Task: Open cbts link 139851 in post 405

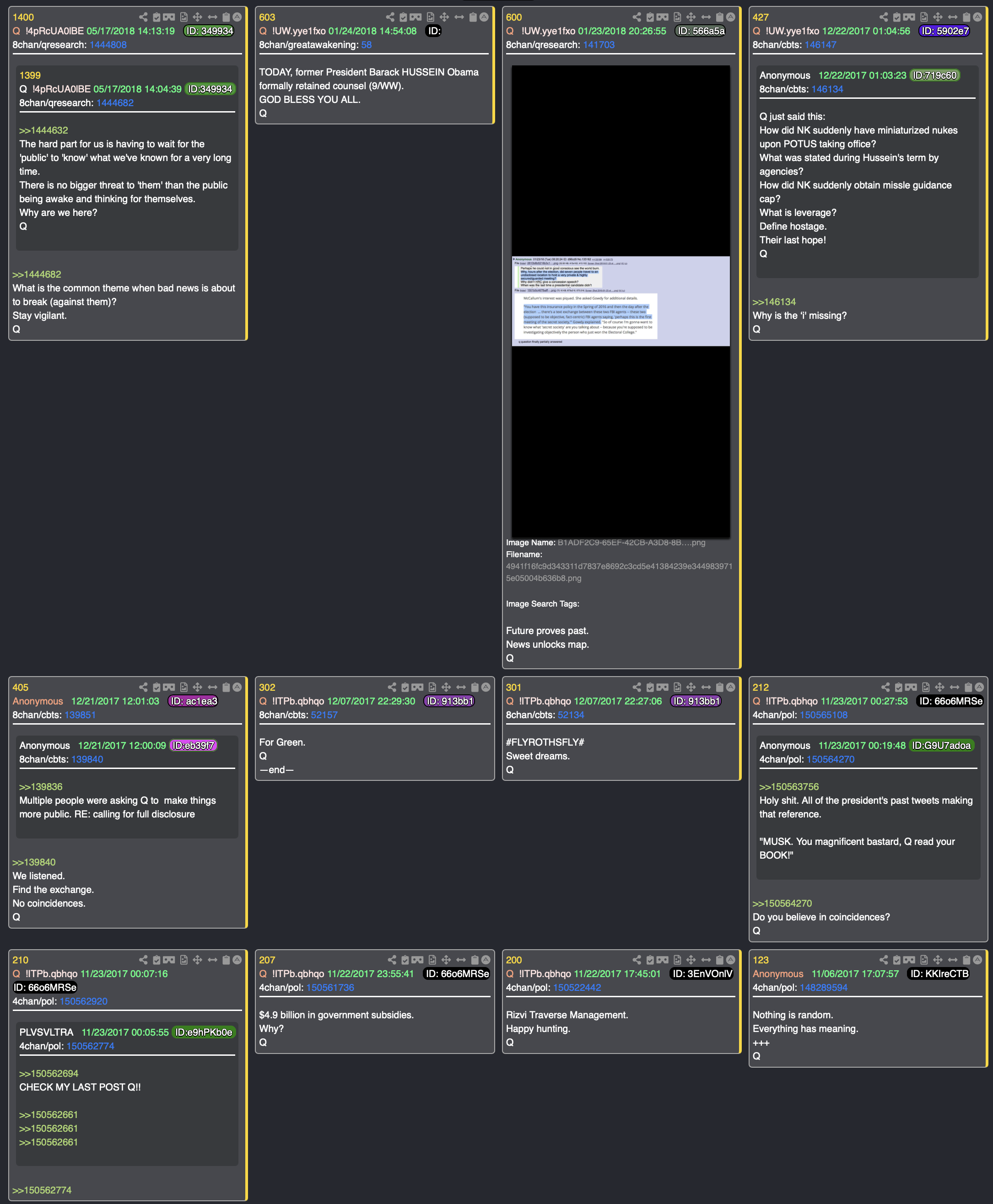Action: tap(80, 715)
